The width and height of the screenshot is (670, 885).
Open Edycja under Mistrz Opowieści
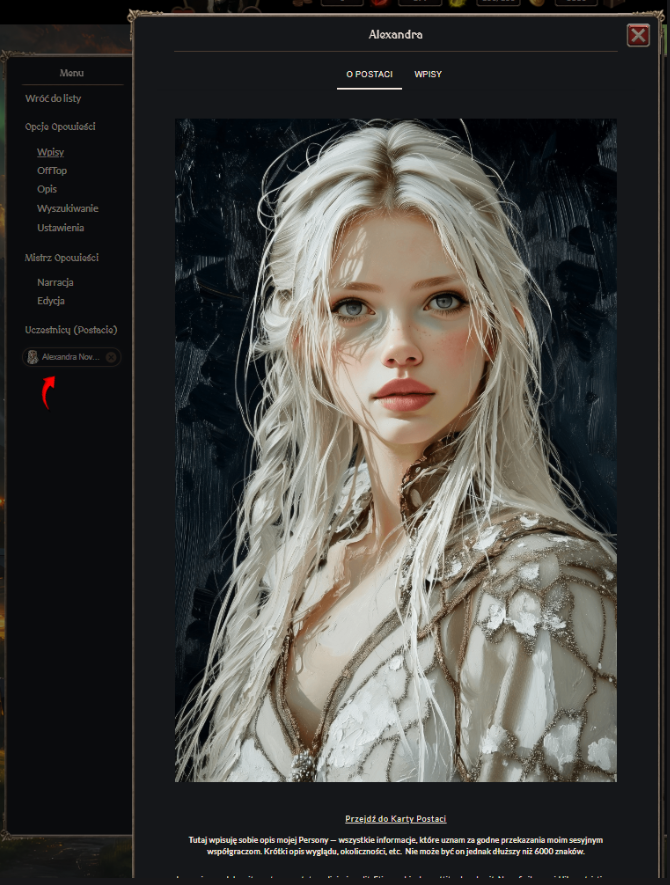[51, 301]
